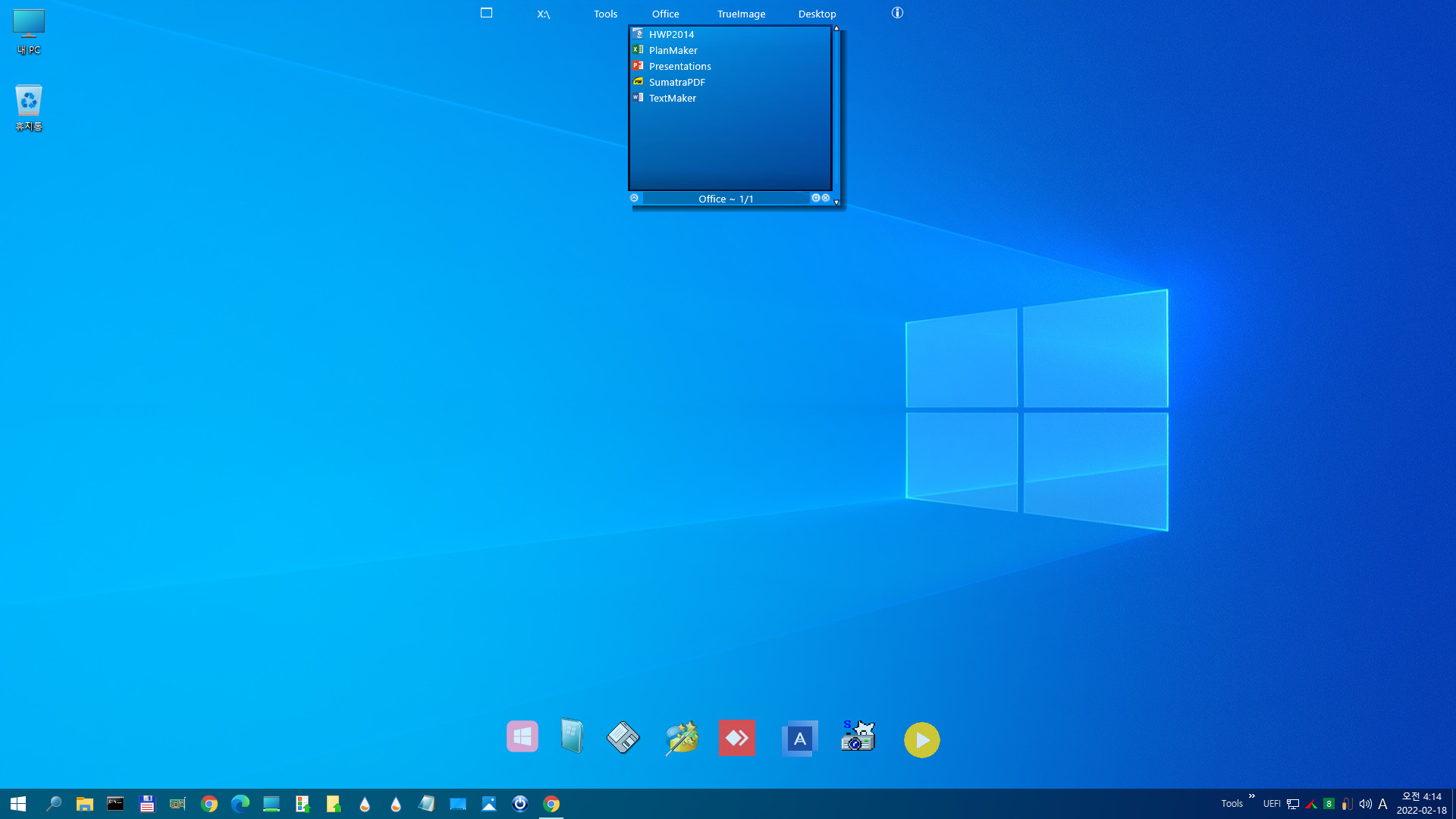
Task: Click the Office ~ 1/1 footer label
Action: tap(726, 199)
